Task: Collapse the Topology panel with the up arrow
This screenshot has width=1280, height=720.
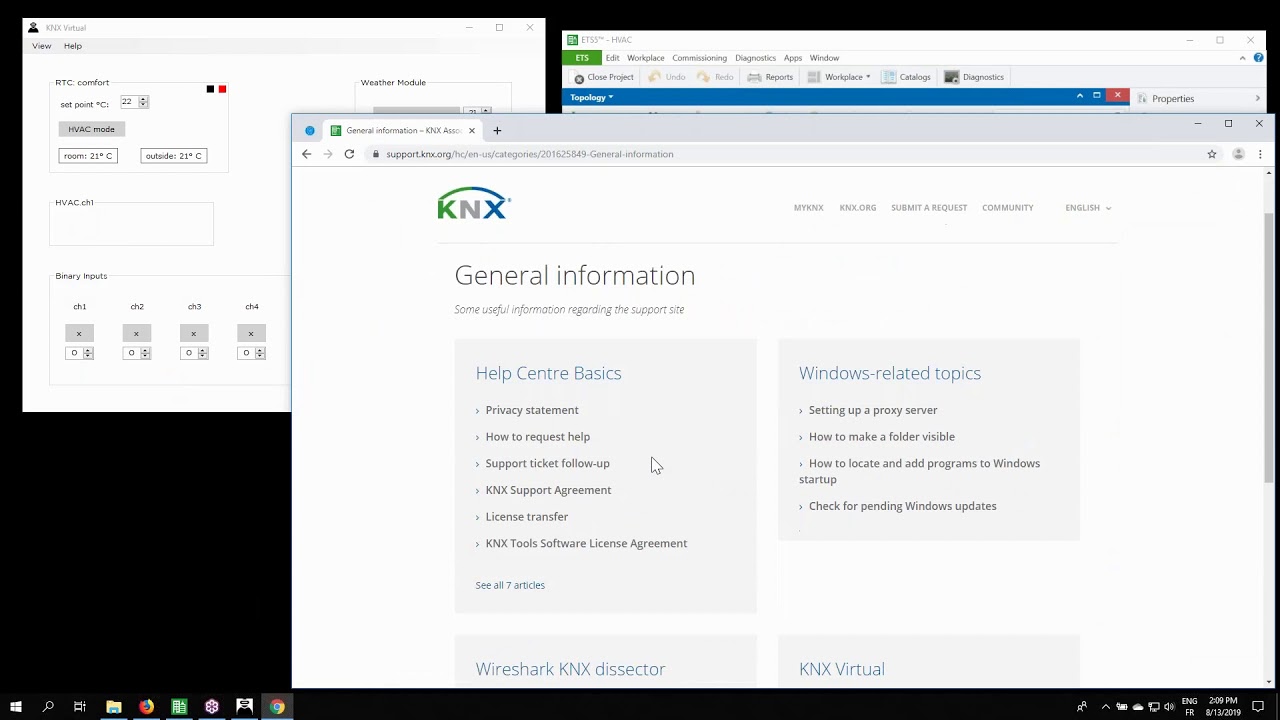Action: pos(1079,96)
